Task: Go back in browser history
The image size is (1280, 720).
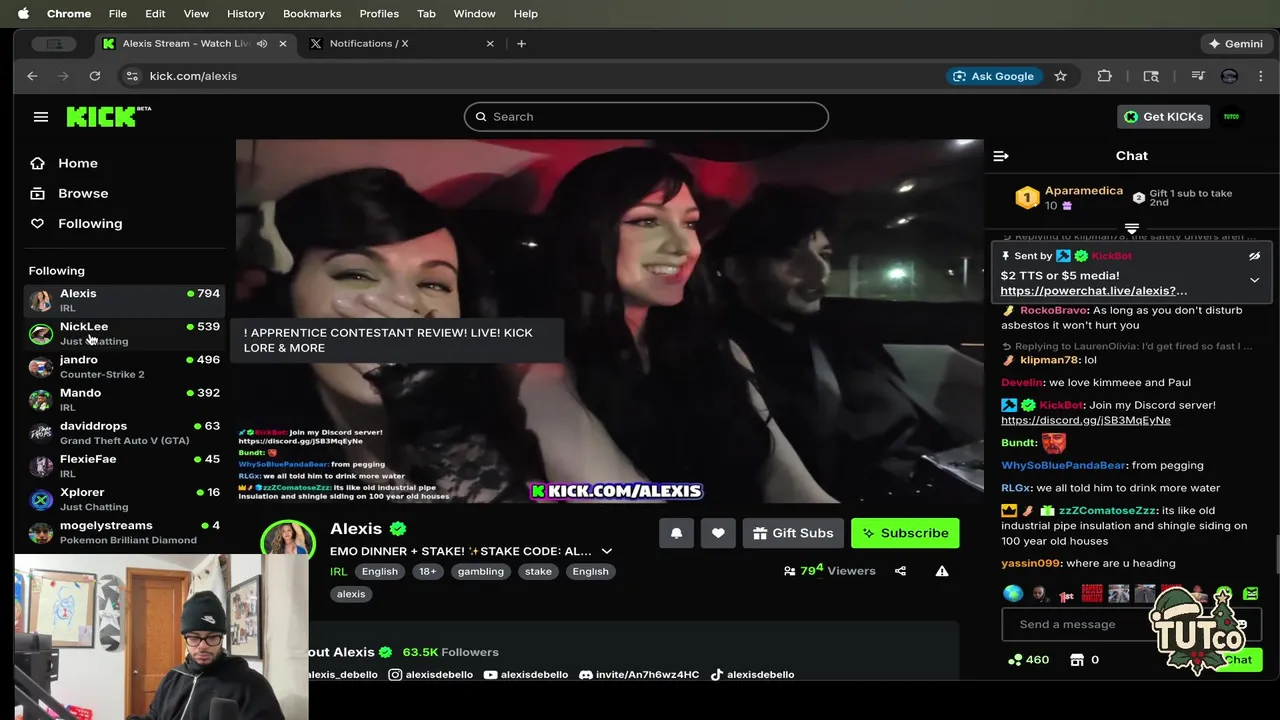Action: point(32,76)
